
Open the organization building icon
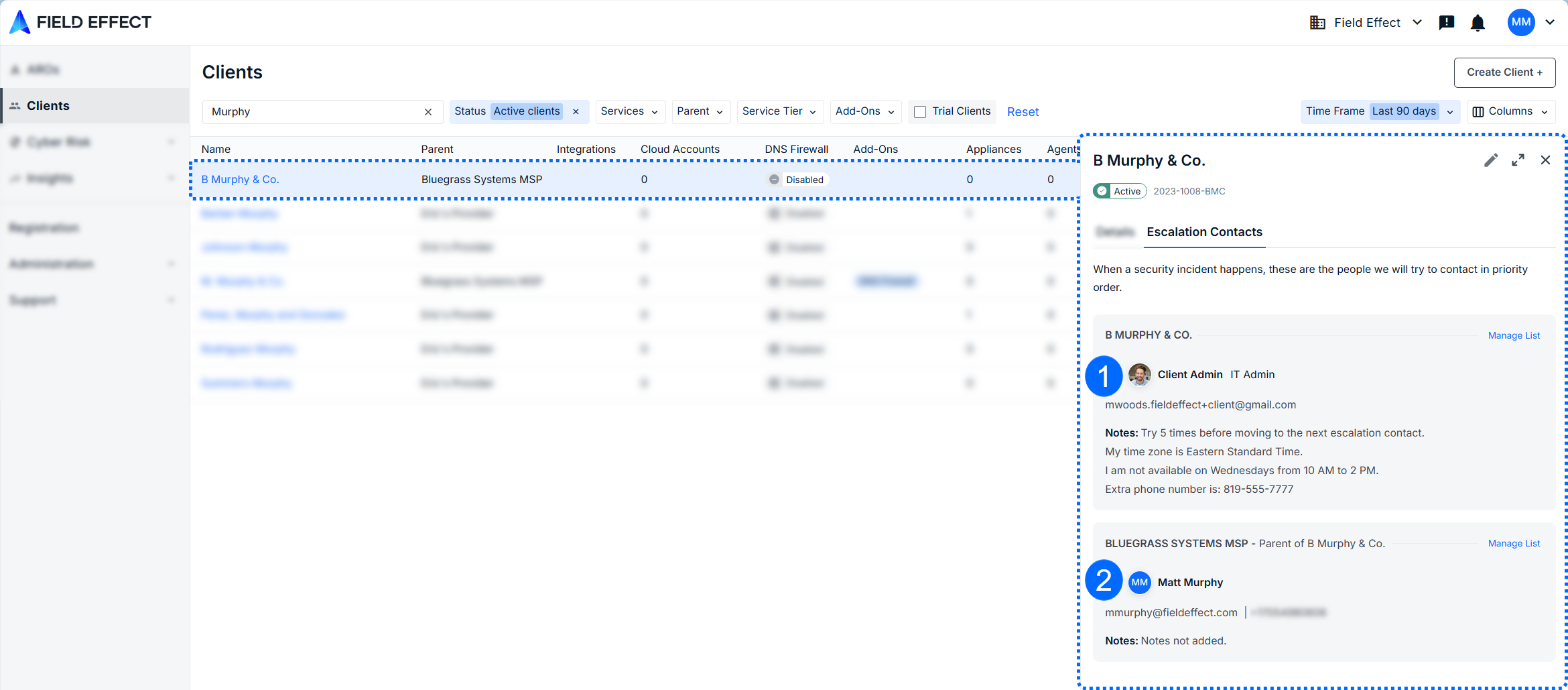click(1317, 23)
